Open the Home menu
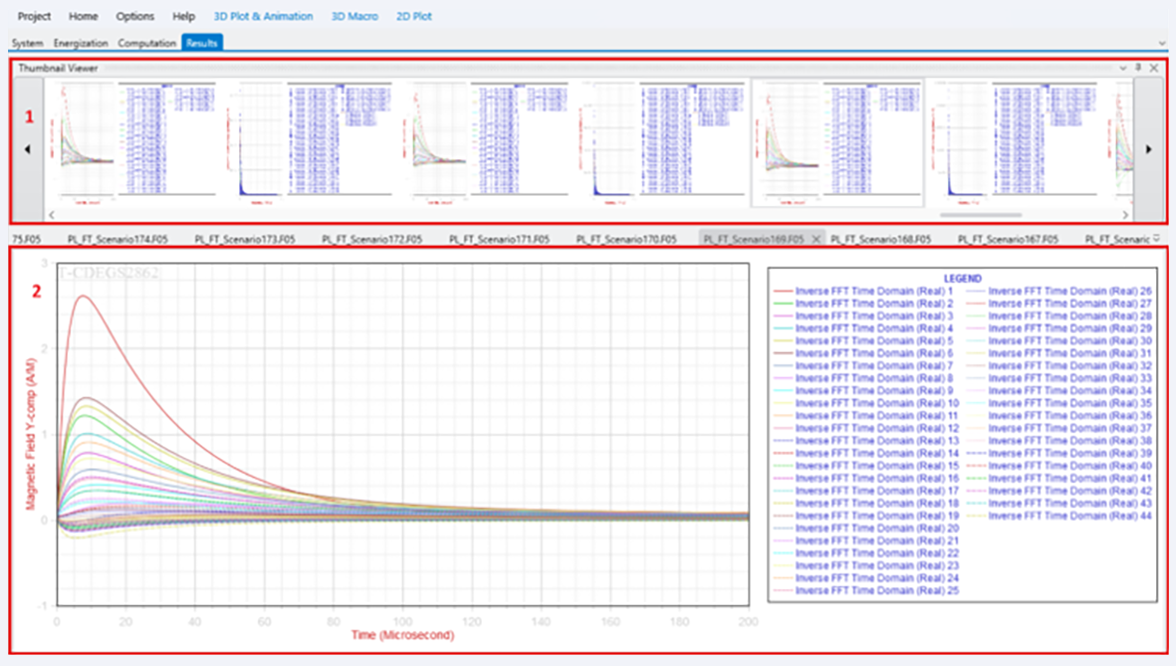The width and height of the screenshot is (1176, 666). [x=82, y=16]
